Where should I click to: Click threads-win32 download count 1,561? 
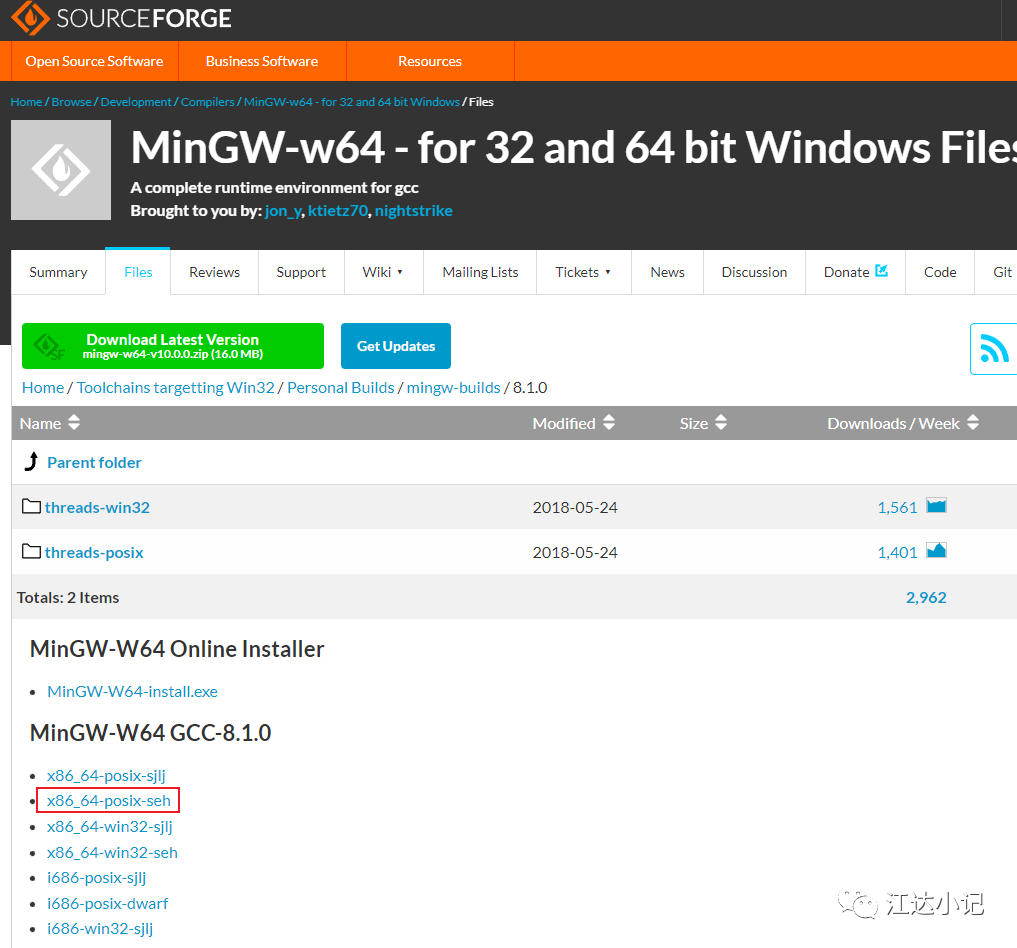point(897,507)
